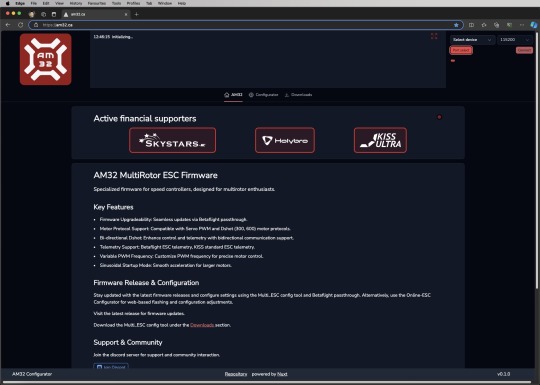Image resolution: width=540 pixels, height=385 pixels.
Task: Click the fullscreen icon in log panel
Action: pos(434,36)
